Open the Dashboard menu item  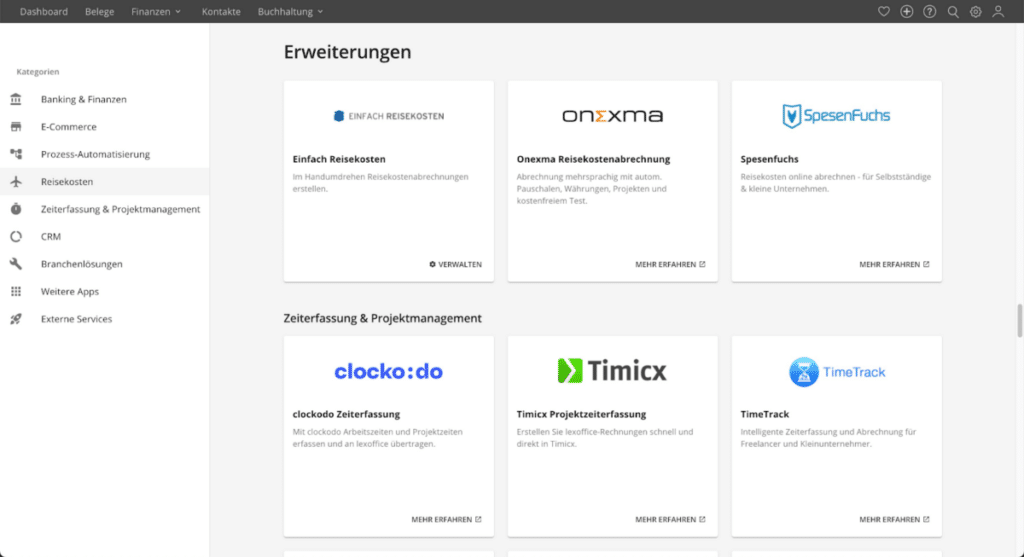(x=44, y=11)
